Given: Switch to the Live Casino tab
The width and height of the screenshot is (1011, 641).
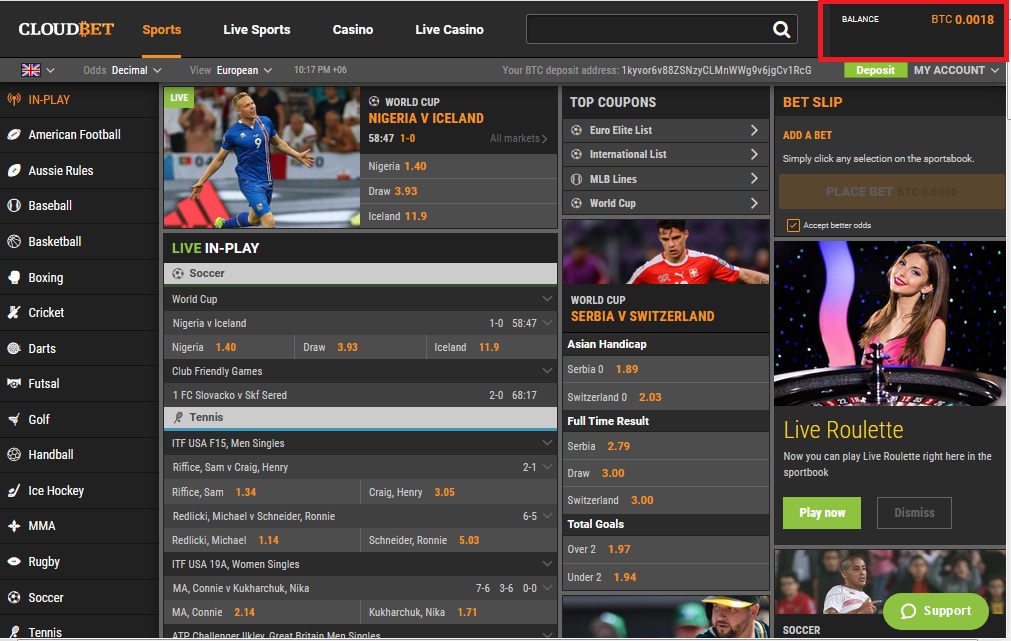Looking at the screenshot, I should pos(449,29).
